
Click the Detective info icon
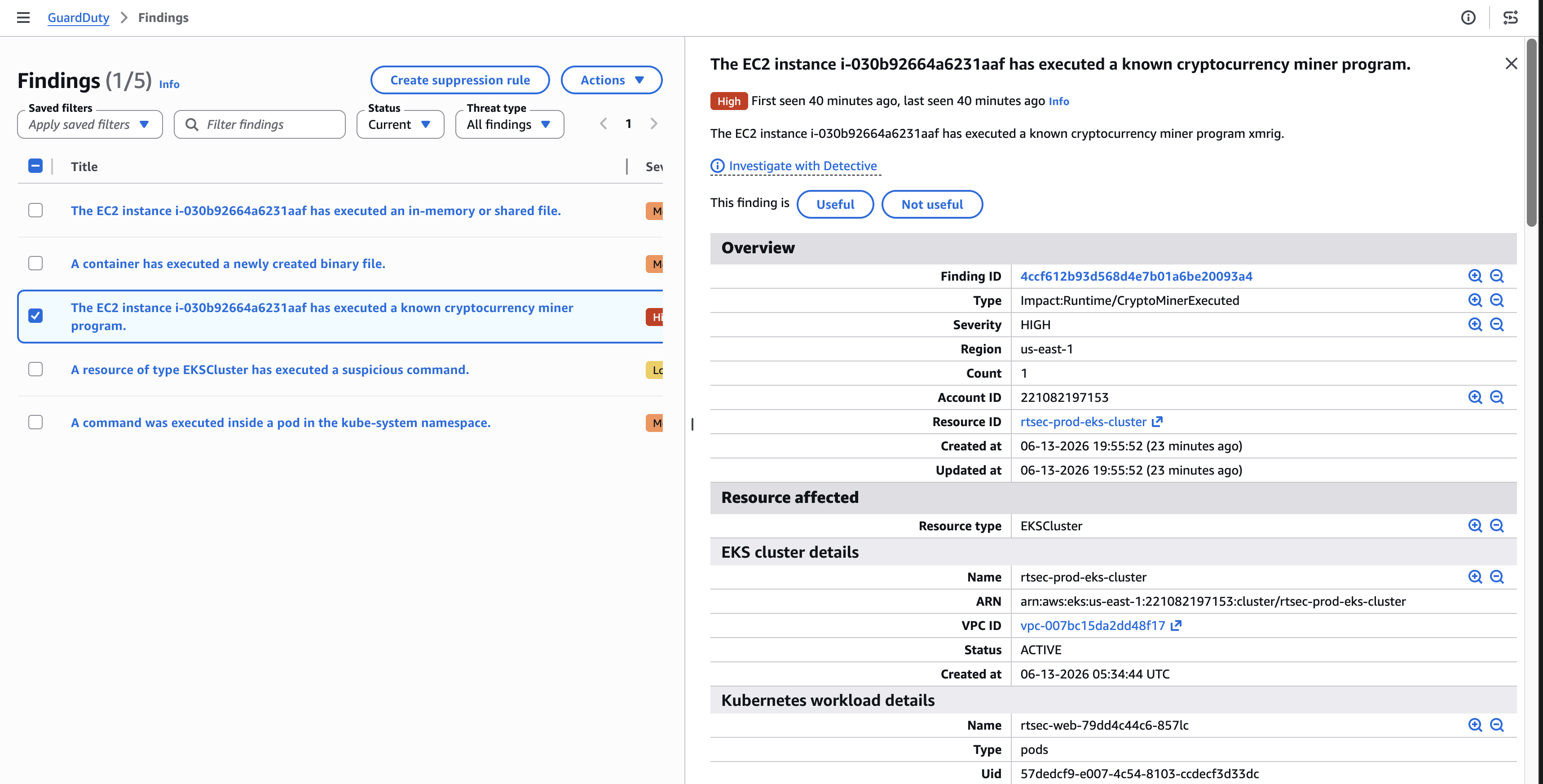pos(718,166)
